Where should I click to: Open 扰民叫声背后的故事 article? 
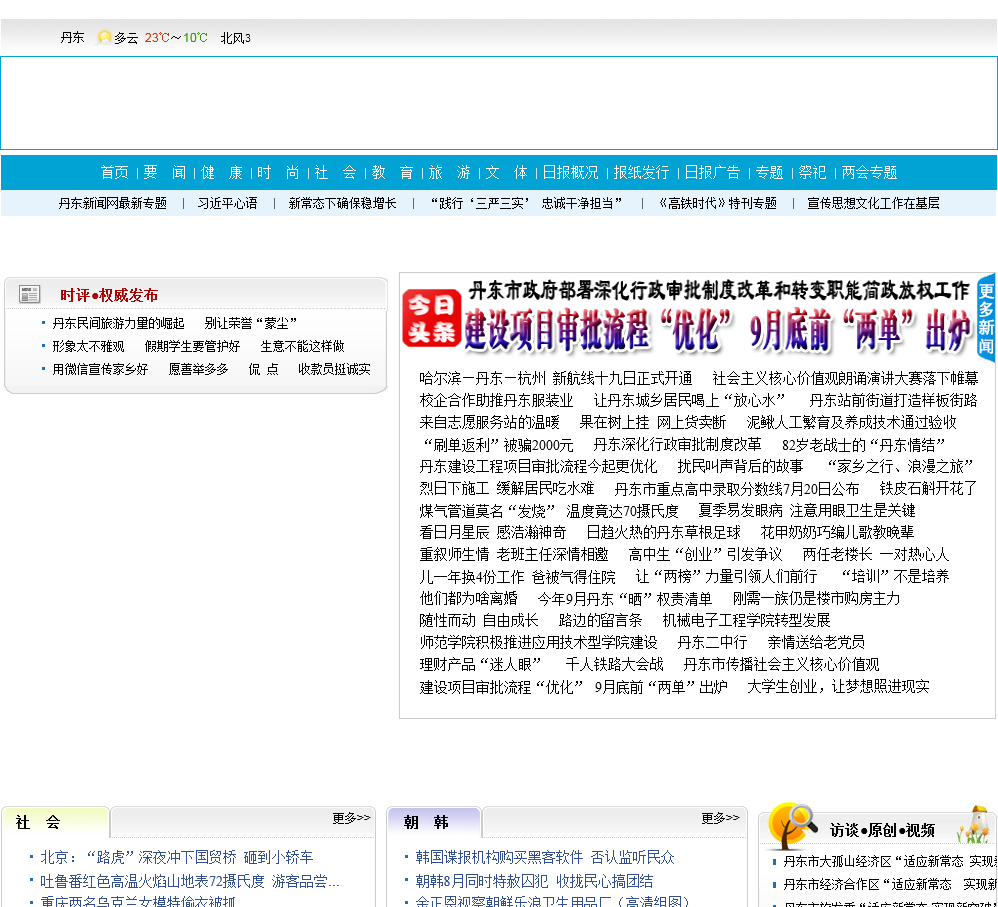tap(740, 467)
